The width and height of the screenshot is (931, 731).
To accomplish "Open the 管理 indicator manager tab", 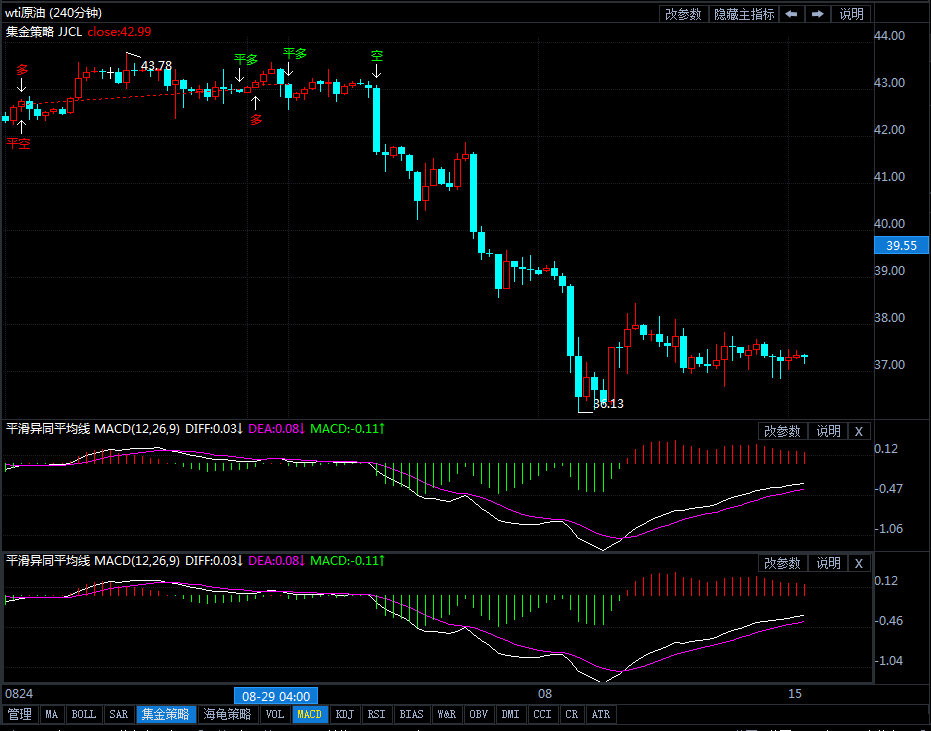I will [x=19, y=714].
